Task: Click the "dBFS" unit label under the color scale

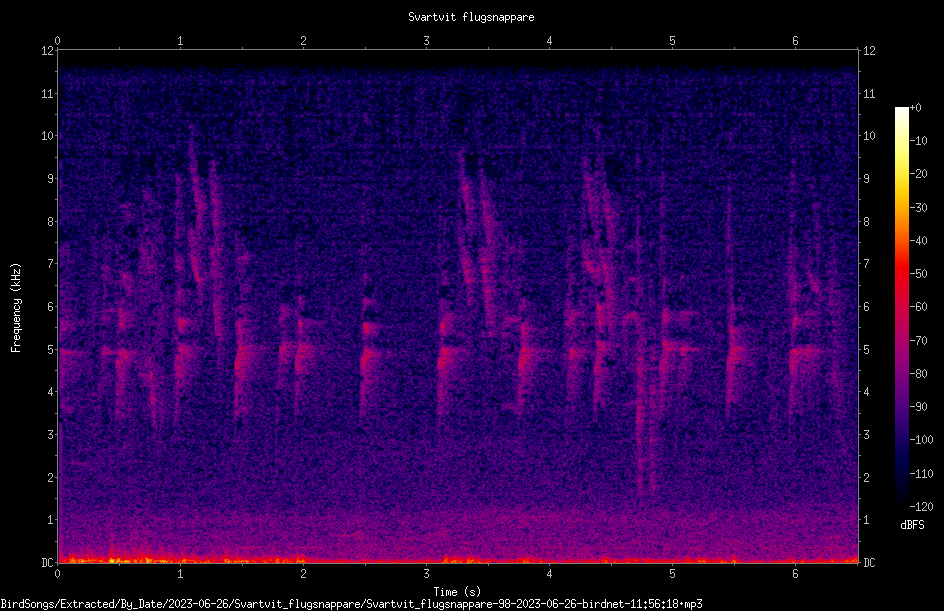Action: click(912, 525)
